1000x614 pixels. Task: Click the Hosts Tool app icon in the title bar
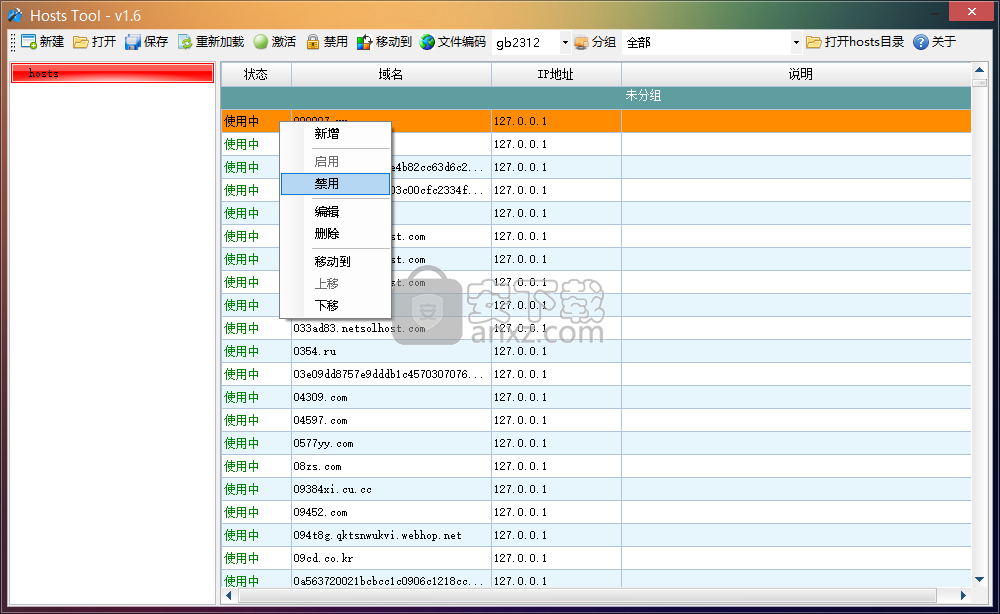15,15
